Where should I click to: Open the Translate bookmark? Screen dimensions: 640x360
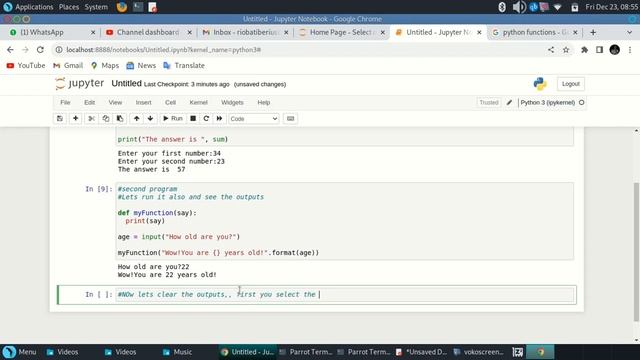(184, 65)
